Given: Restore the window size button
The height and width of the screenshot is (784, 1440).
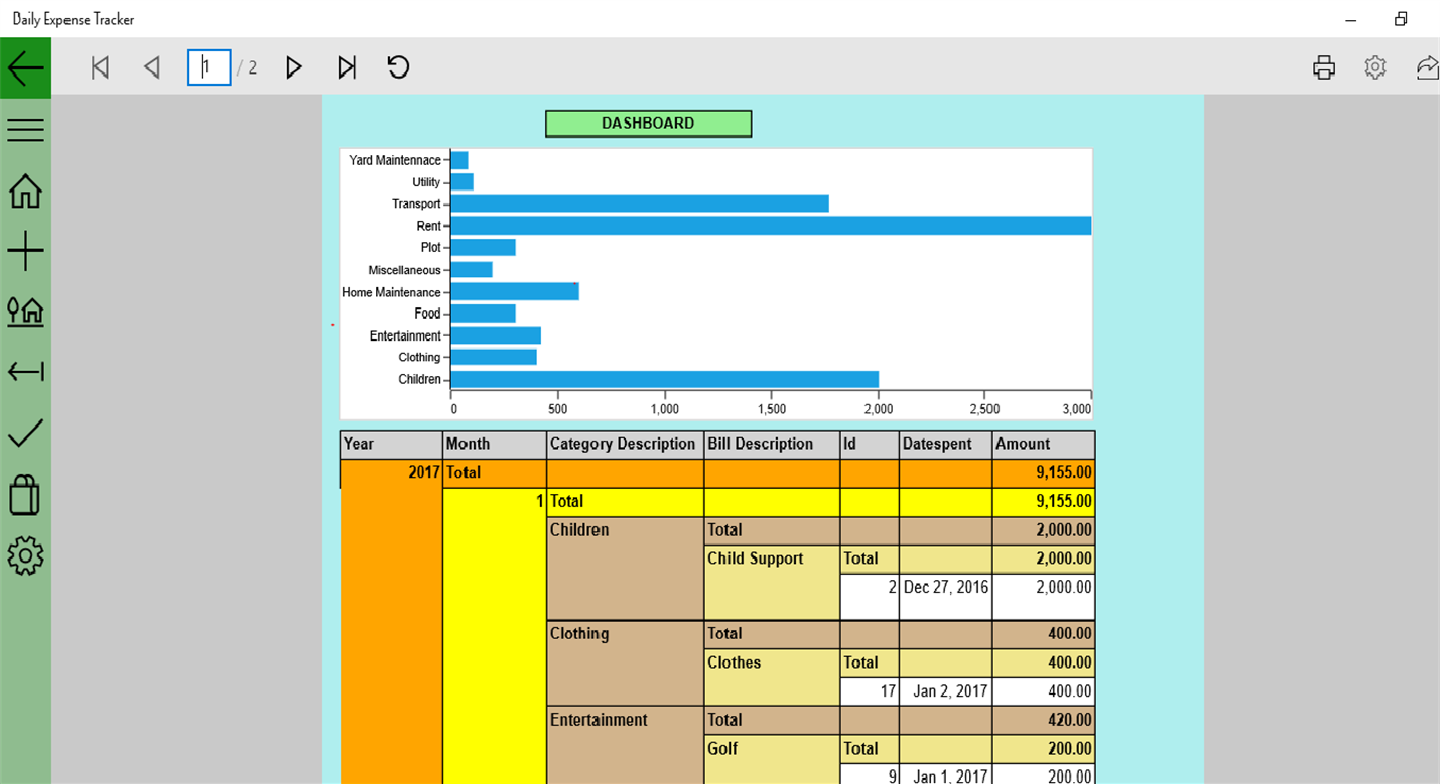Looking at the screenshot, I should coord(1401,19).
